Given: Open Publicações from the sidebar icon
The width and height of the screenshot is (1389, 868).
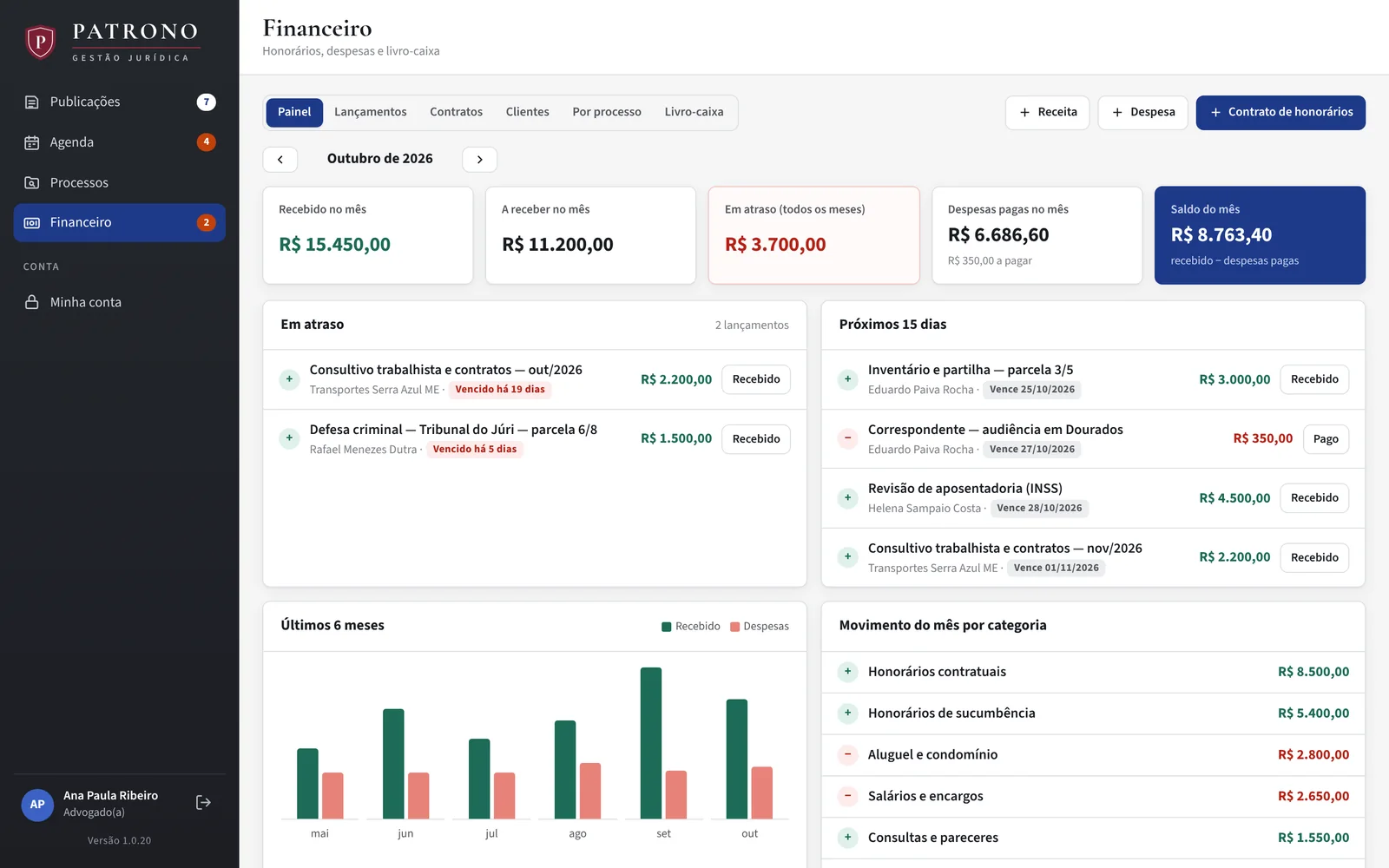Looking at the screenshot, I should click(32, 102).
